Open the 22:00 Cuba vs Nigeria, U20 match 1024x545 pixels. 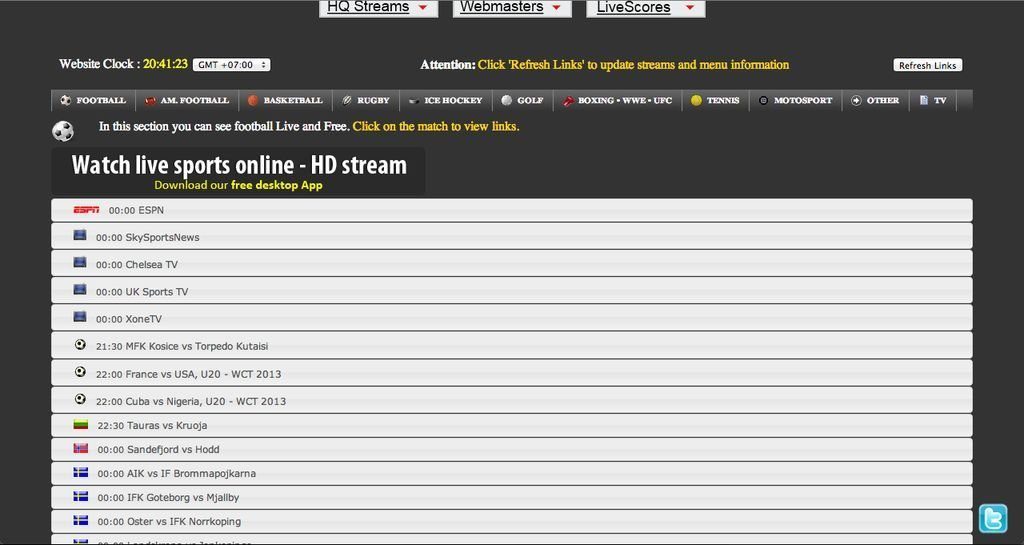point(512,399)
